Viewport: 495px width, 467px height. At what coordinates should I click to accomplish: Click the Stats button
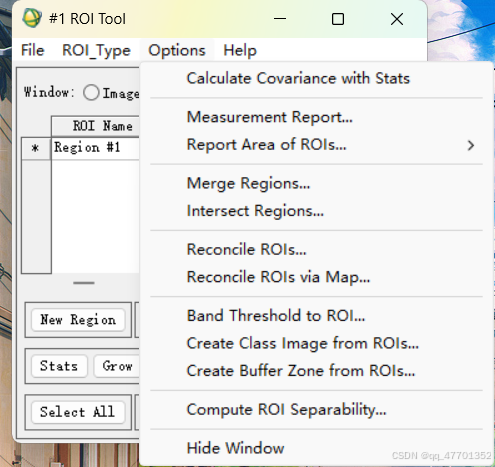click(x=59, y=366)
